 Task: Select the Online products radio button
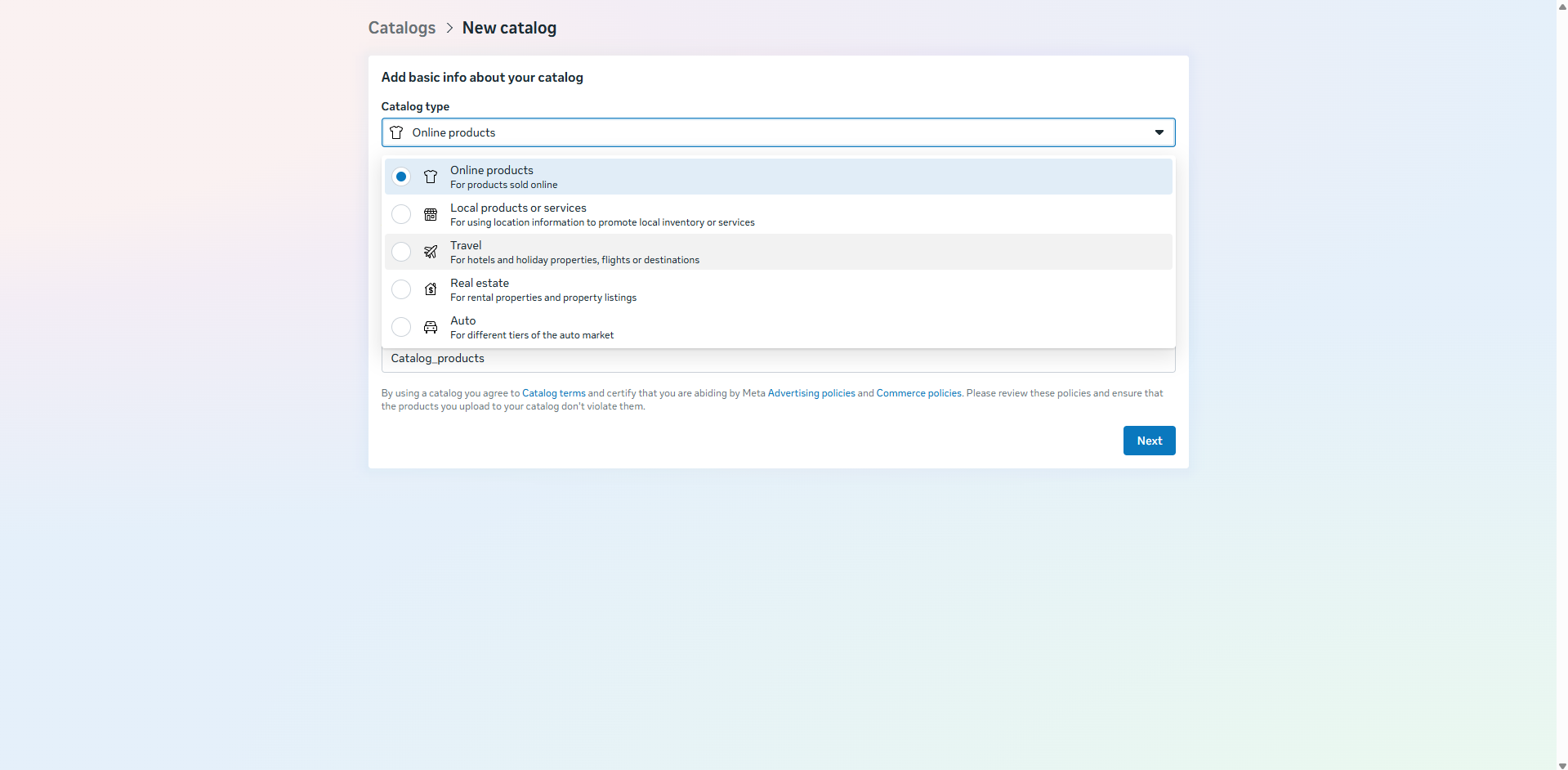pyautogui.click(x=401, y=177)
